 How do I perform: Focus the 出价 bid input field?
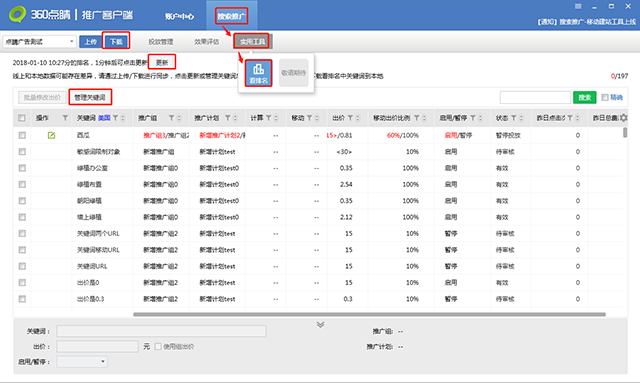point(98,347)
